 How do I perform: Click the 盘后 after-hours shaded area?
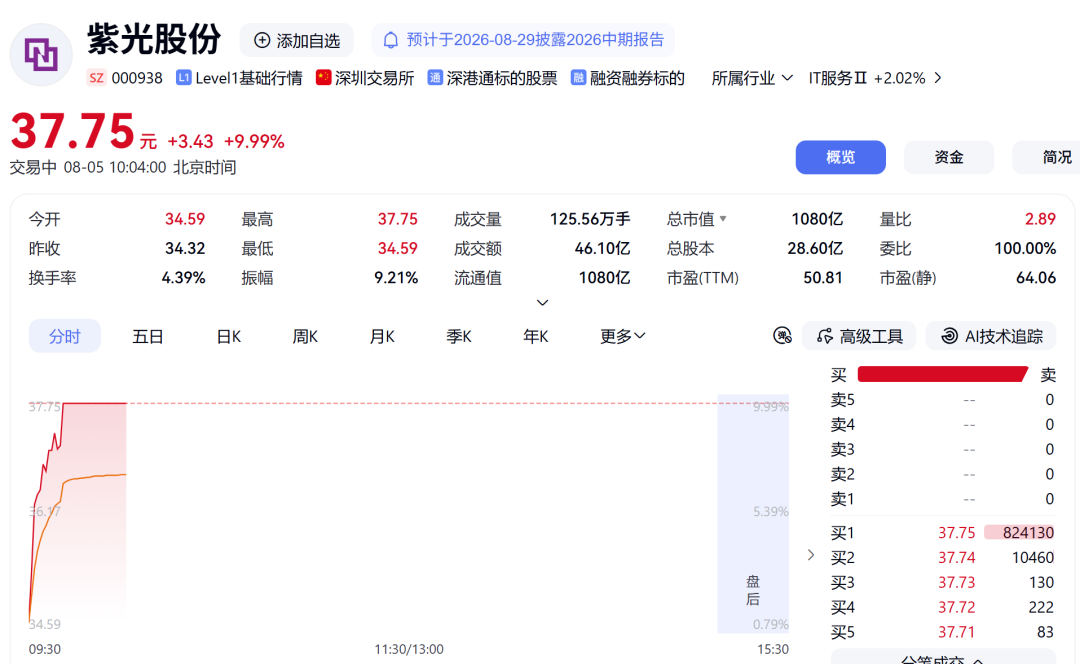753,513
